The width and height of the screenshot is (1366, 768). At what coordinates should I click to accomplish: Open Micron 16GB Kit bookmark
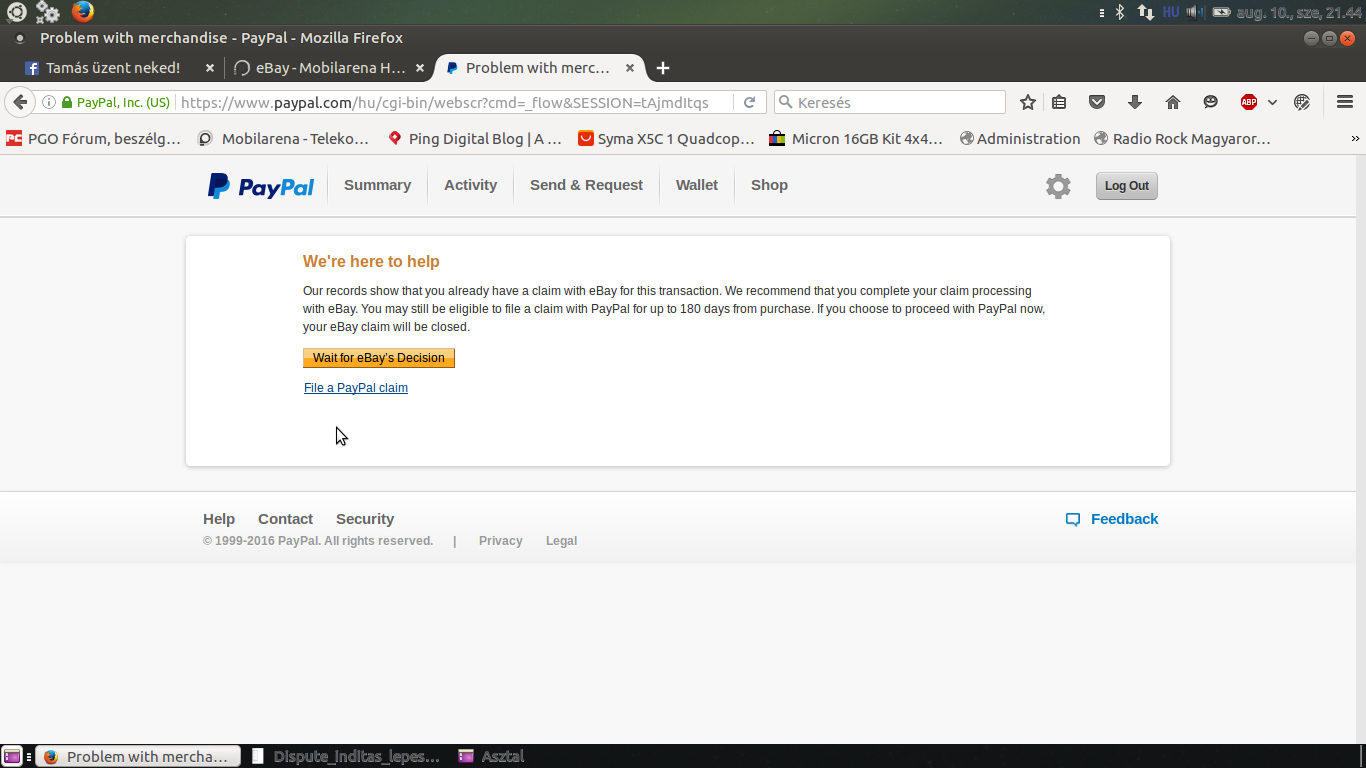click(856, 139)
